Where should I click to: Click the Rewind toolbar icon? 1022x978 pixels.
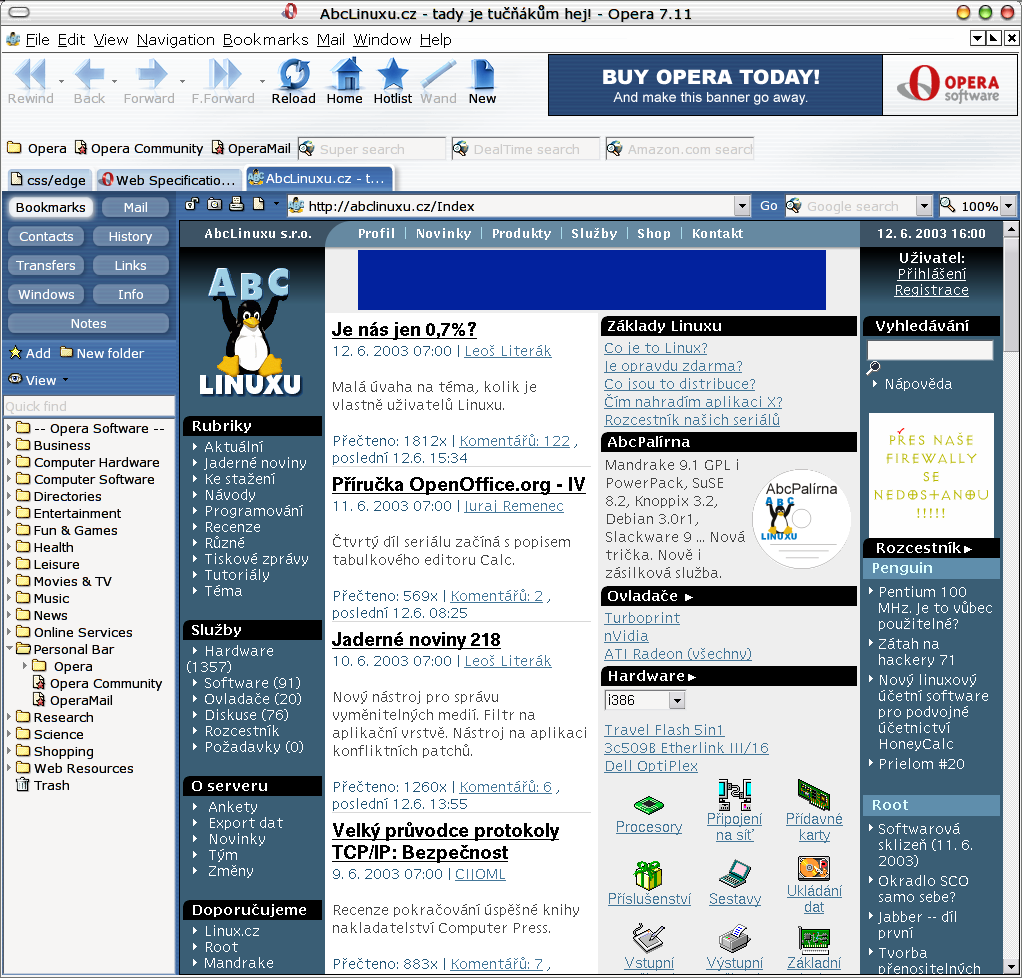30,74
